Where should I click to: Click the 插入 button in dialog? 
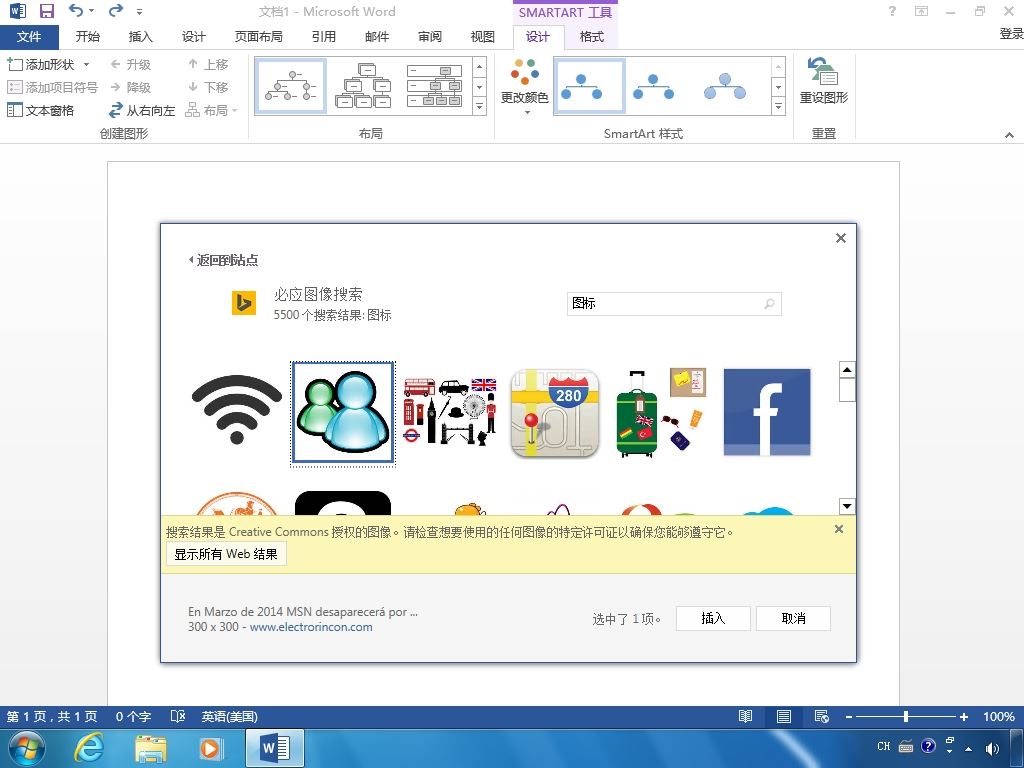[712, 618]
